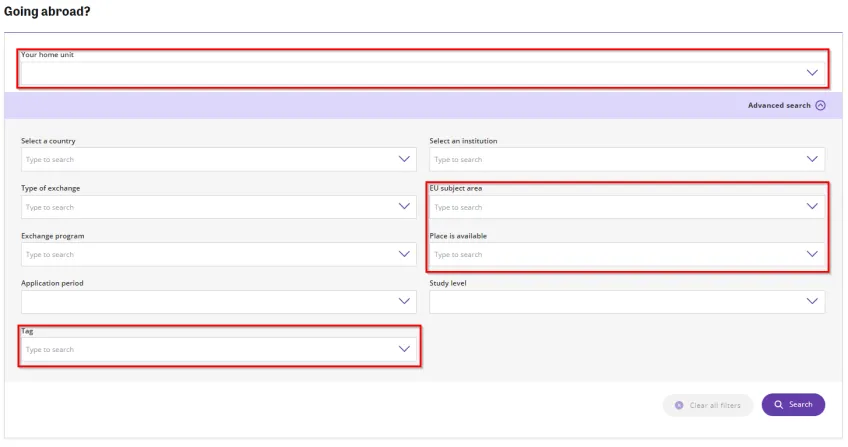Expand the Select a country chevron
This screenshot has width=848, height=447.
(x=404, y=159)
